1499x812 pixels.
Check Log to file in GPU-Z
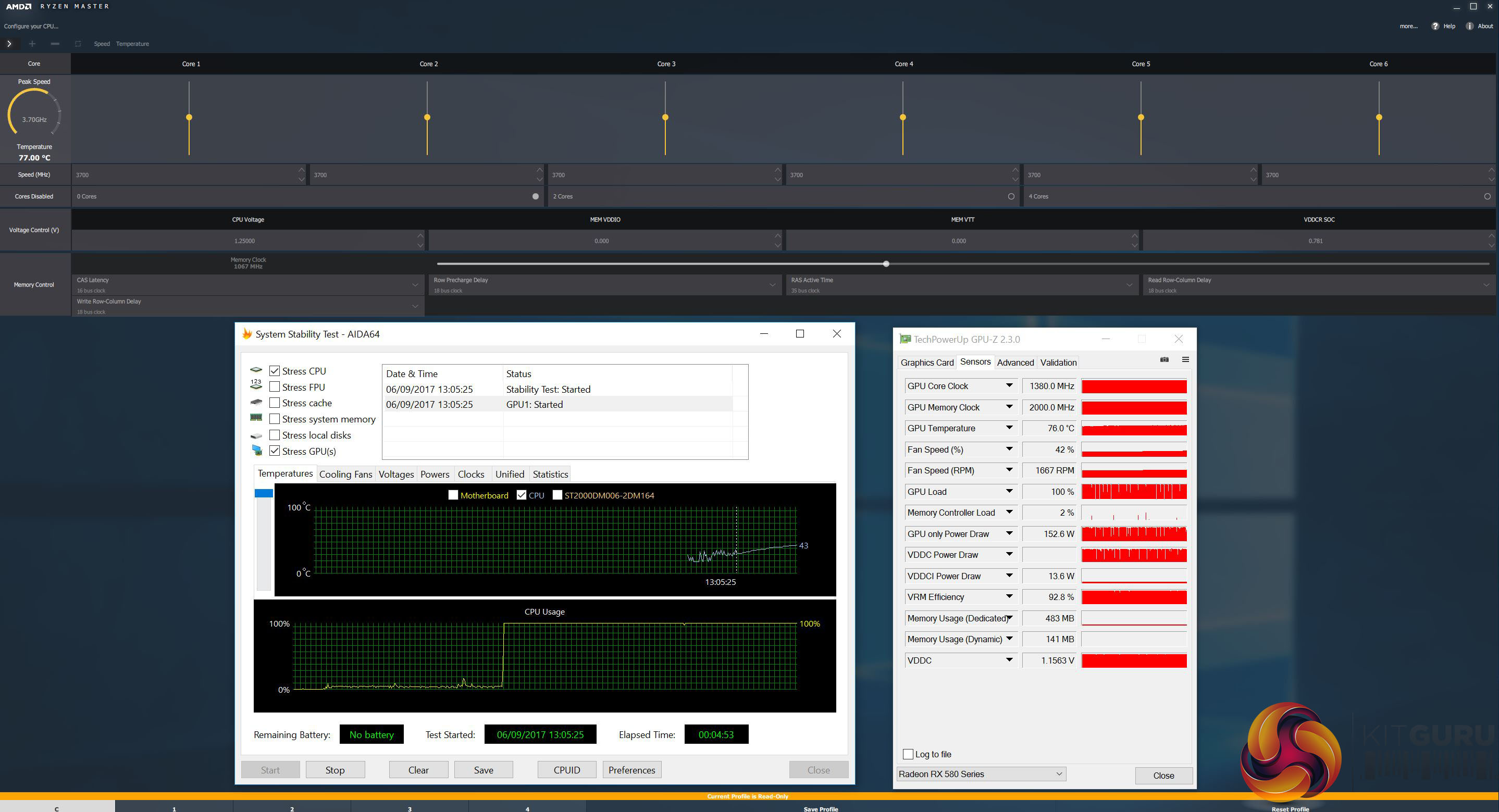[908, 754]
